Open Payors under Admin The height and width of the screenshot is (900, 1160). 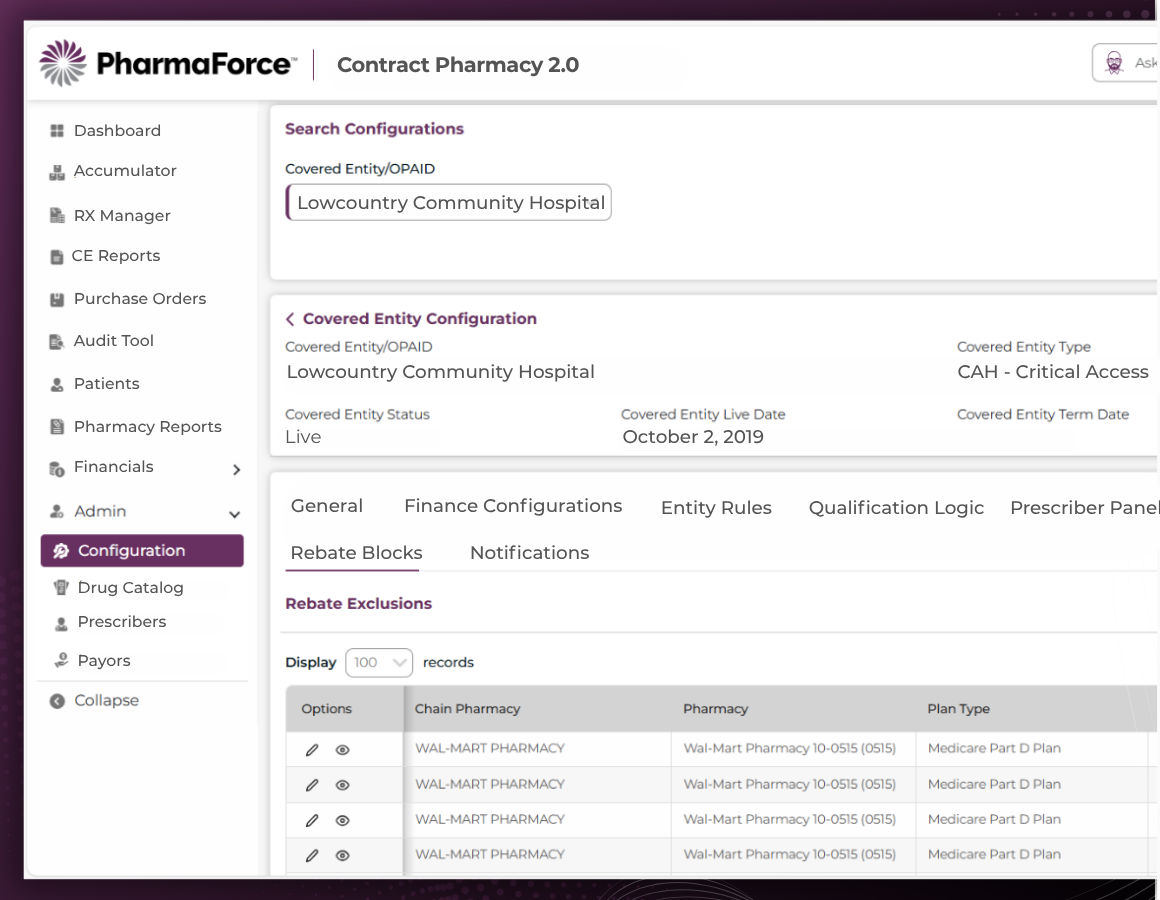pos(104,661)
